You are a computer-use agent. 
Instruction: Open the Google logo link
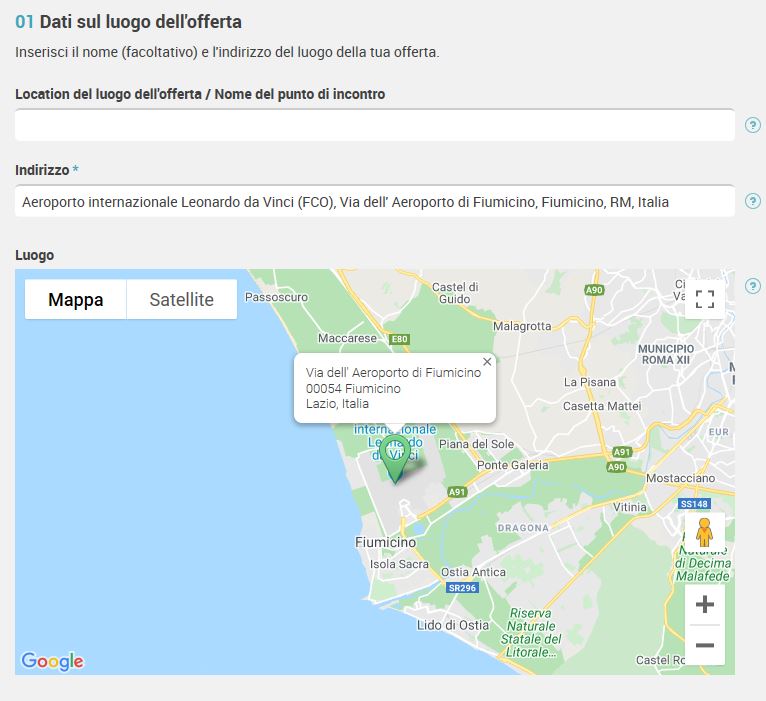coord(52,661)
